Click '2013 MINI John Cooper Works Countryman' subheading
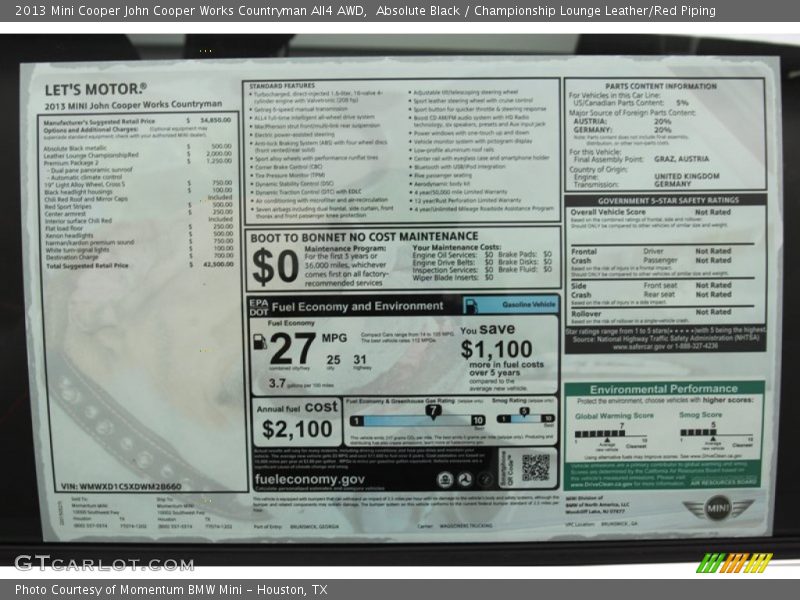800x600 pixels. click(x=133, y=105)
